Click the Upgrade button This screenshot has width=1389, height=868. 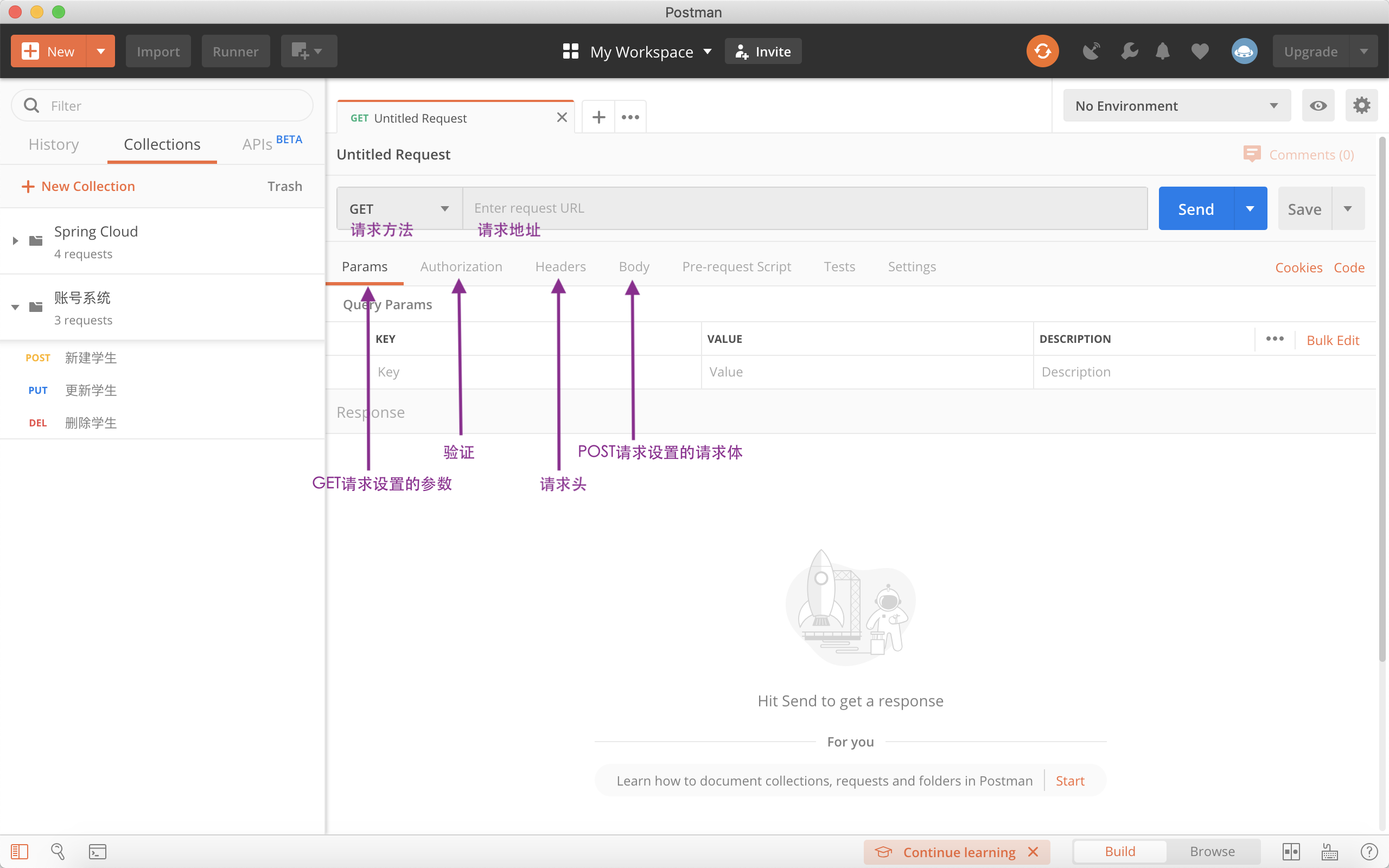(1311, 51)
